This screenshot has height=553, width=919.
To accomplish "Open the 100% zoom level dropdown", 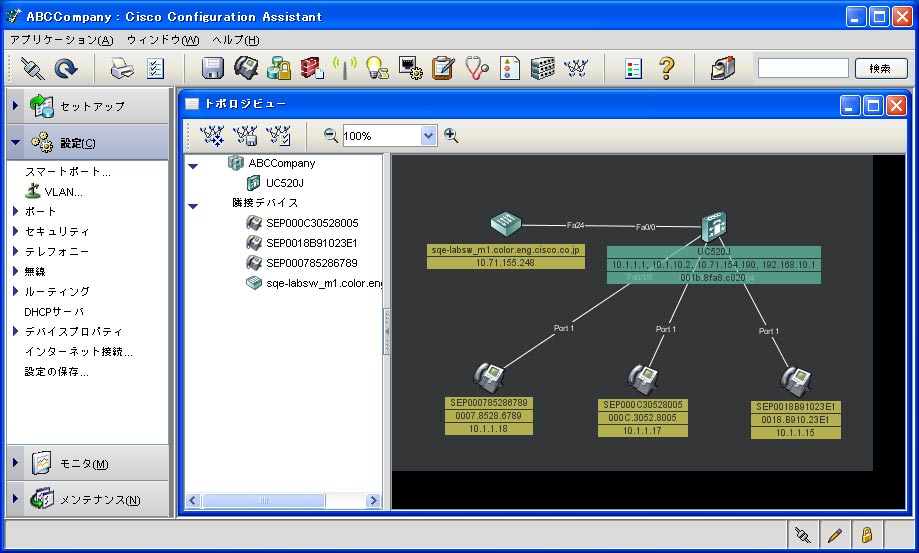I will (428, 136).
